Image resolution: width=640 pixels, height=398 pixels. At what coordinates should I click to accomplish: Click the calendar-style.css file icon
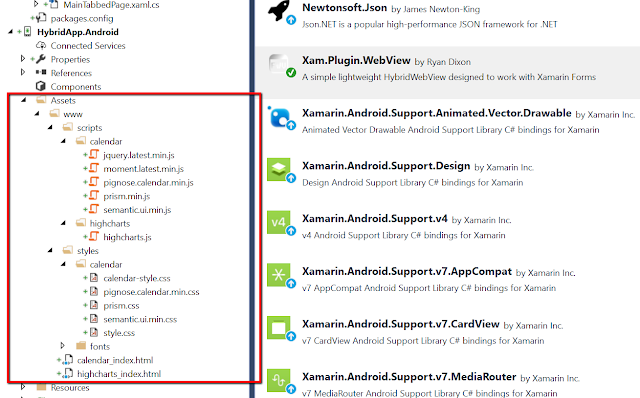[x=94, y=278]
